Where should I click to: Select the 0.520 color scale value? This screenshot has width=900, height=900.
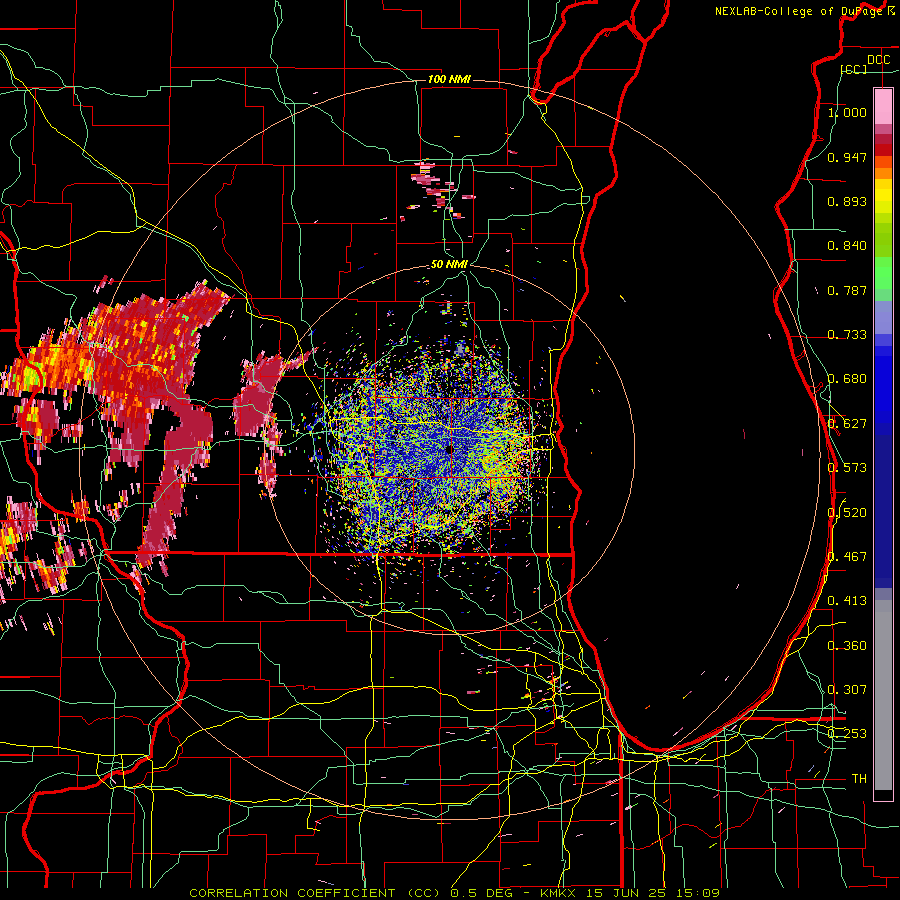847,513
